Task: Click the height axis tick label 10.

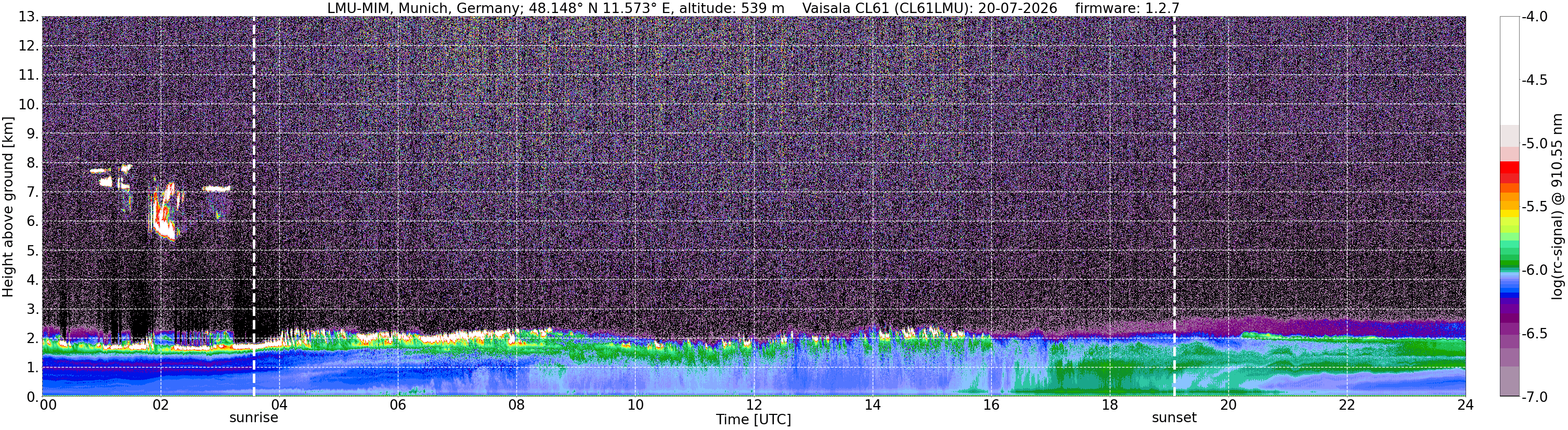Action: [28, 105]
